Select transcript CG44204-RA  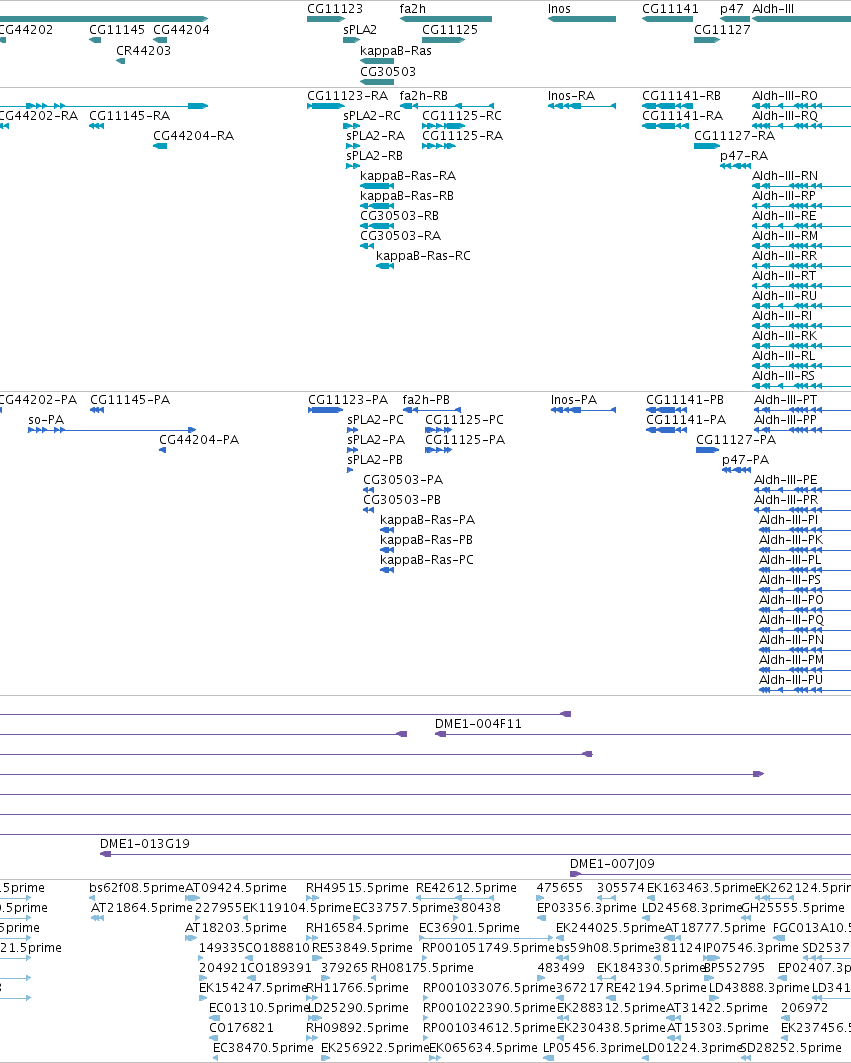(193, 136)
